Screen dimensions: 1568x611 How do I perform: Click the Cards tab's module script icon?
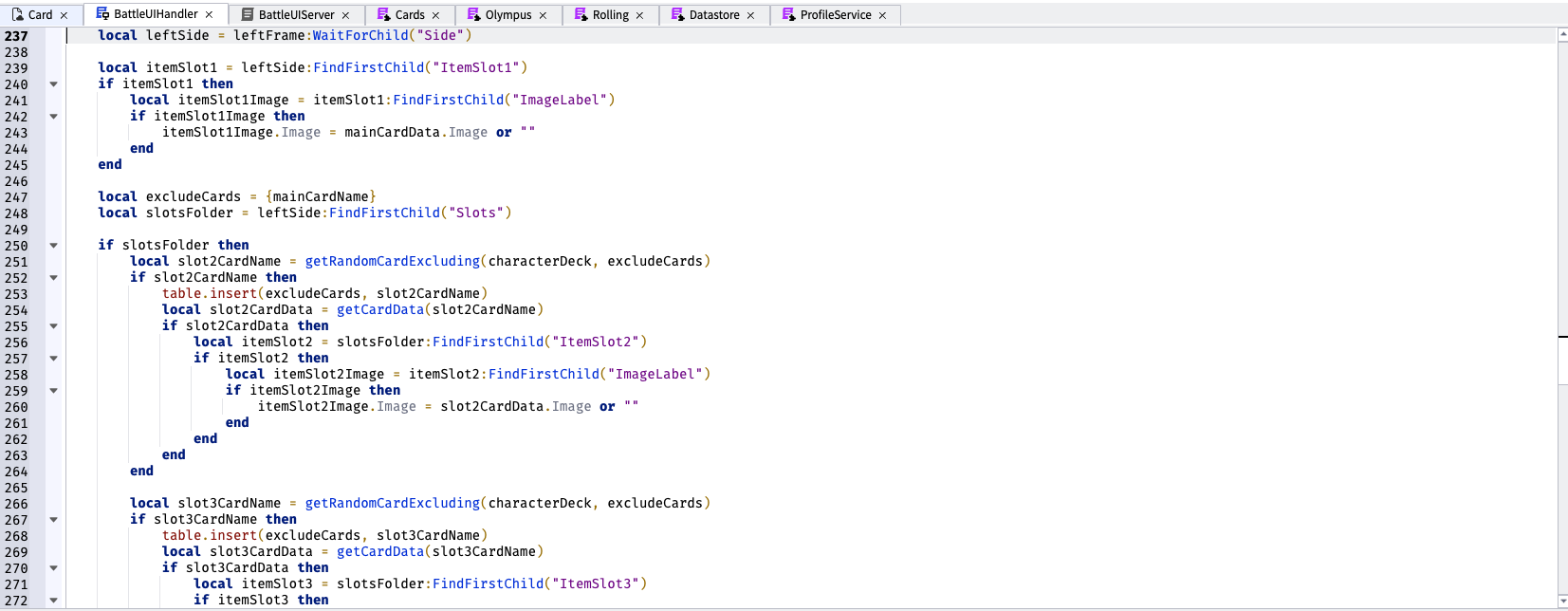click(383, 15)
